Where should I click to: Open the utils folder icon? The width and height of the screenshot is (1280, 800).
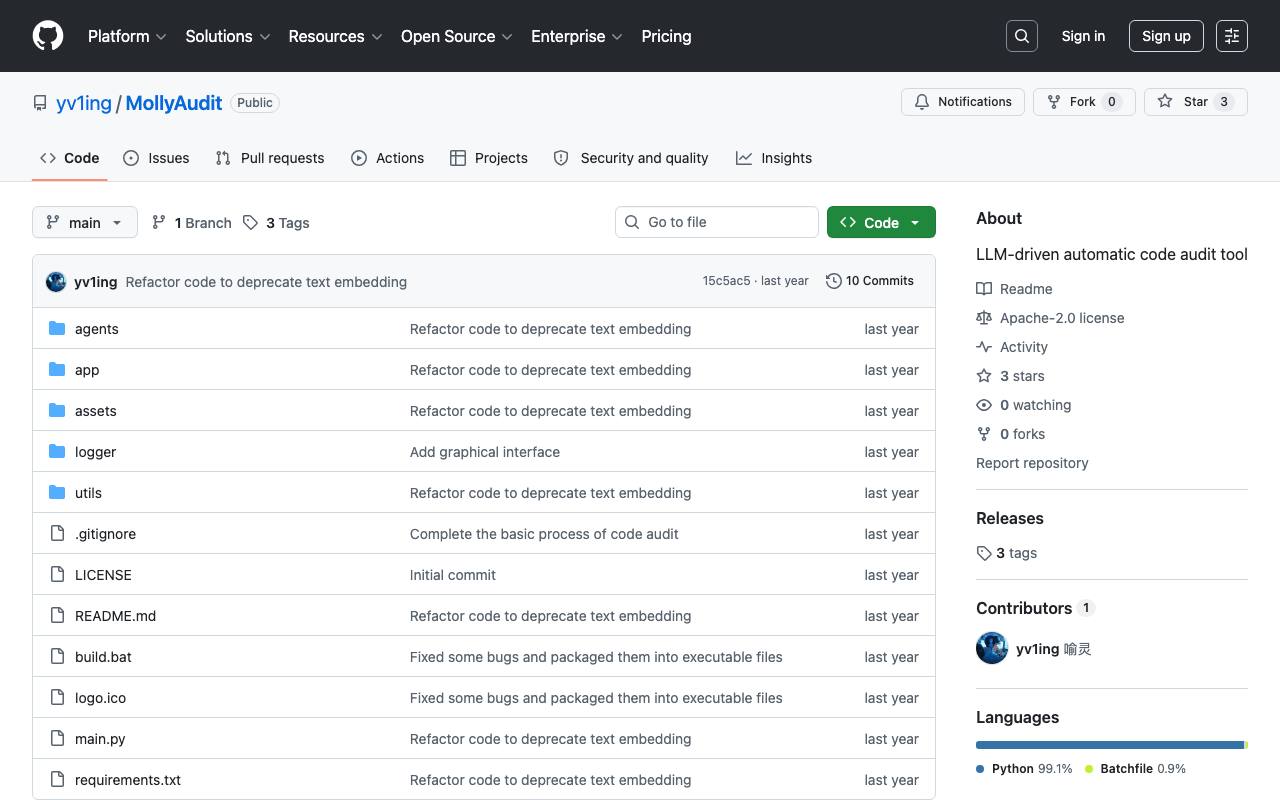coord(57,493)
